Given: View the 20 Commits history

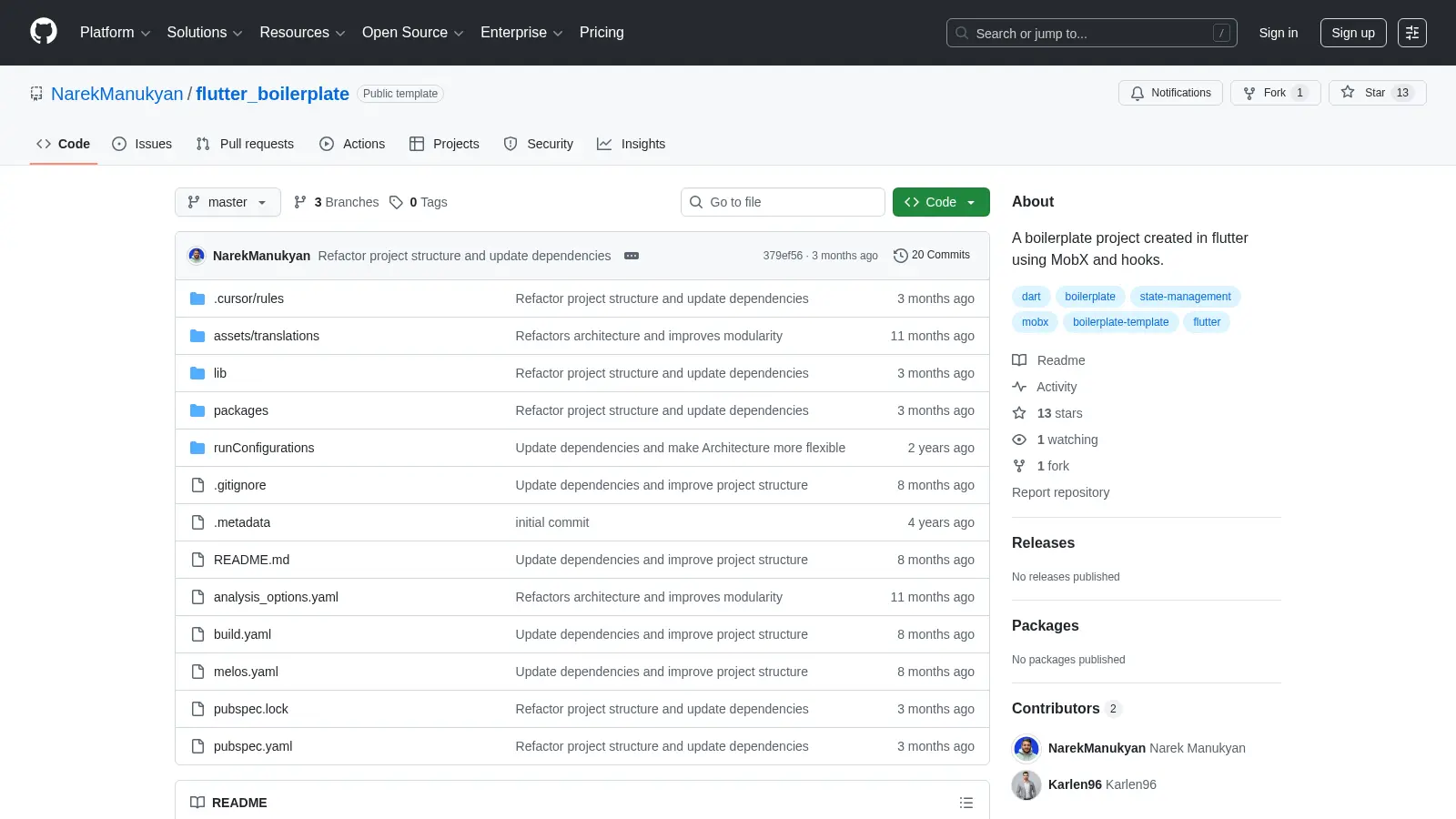Looking at the screenshot, I should (932, 256).
